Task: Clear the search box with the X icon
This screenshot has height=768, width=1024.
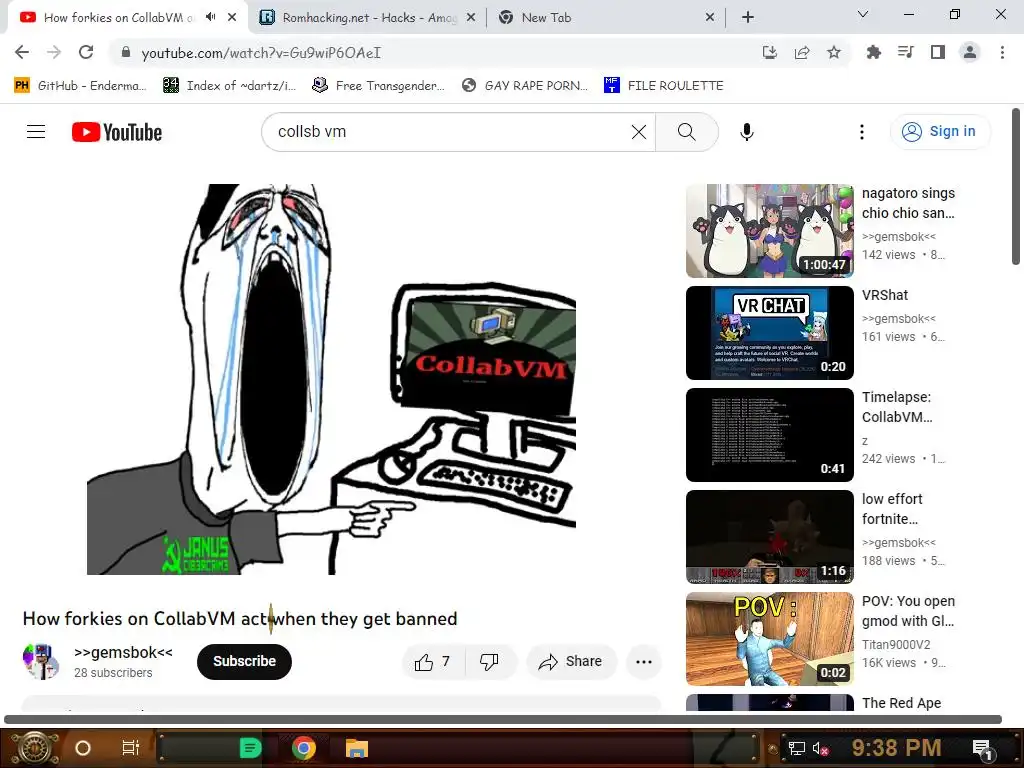Action: pyautogui.click(x=639, y=132)
